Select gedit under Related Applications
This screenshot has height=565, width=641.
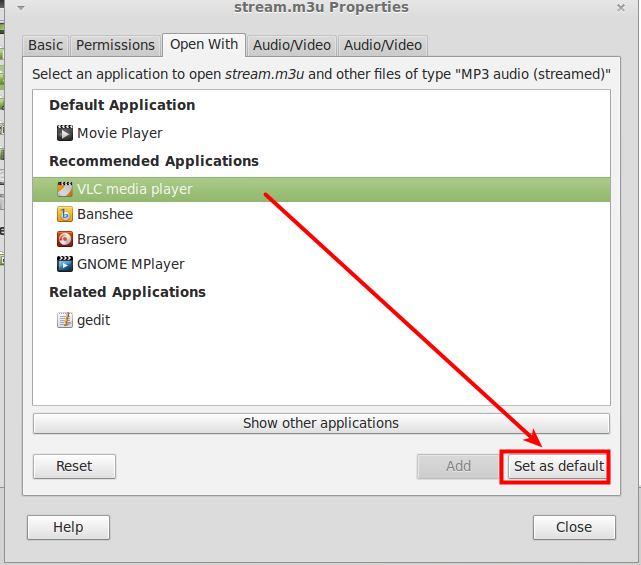click(x=321, y=320)
